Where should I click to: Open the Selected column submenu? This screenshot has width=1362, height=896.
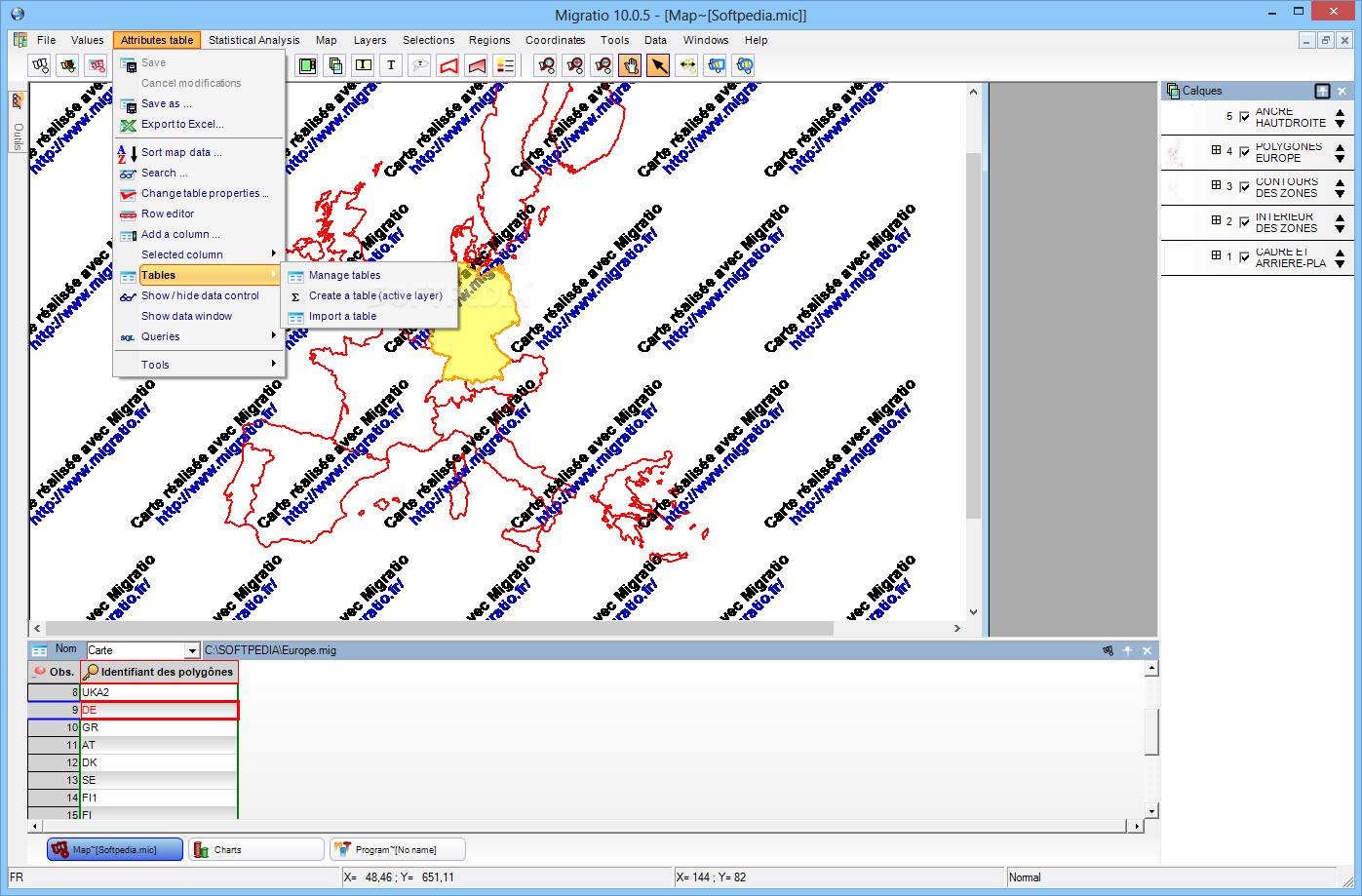[199, 254]
